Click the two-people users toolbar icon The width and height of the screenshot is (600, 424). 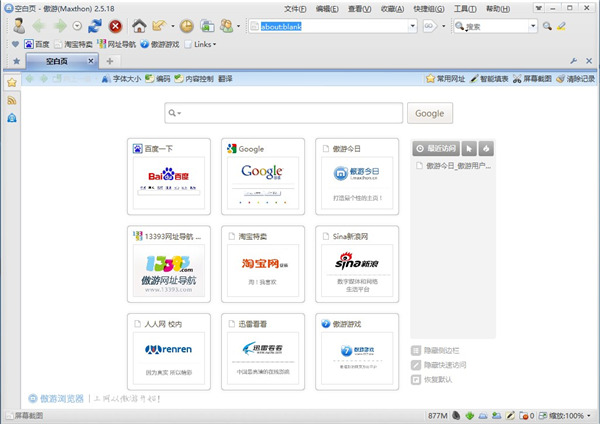(x=227, y=26)
